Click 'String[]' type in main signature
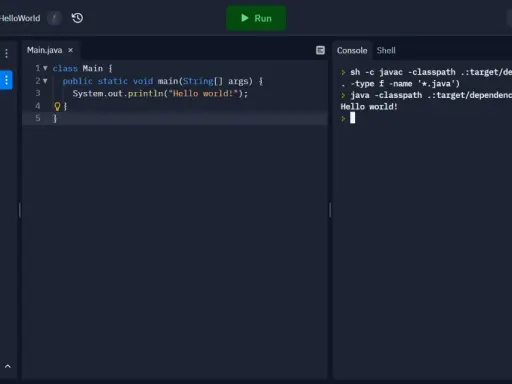The height and width of the screenshot is (384, 512). point(203,81)
